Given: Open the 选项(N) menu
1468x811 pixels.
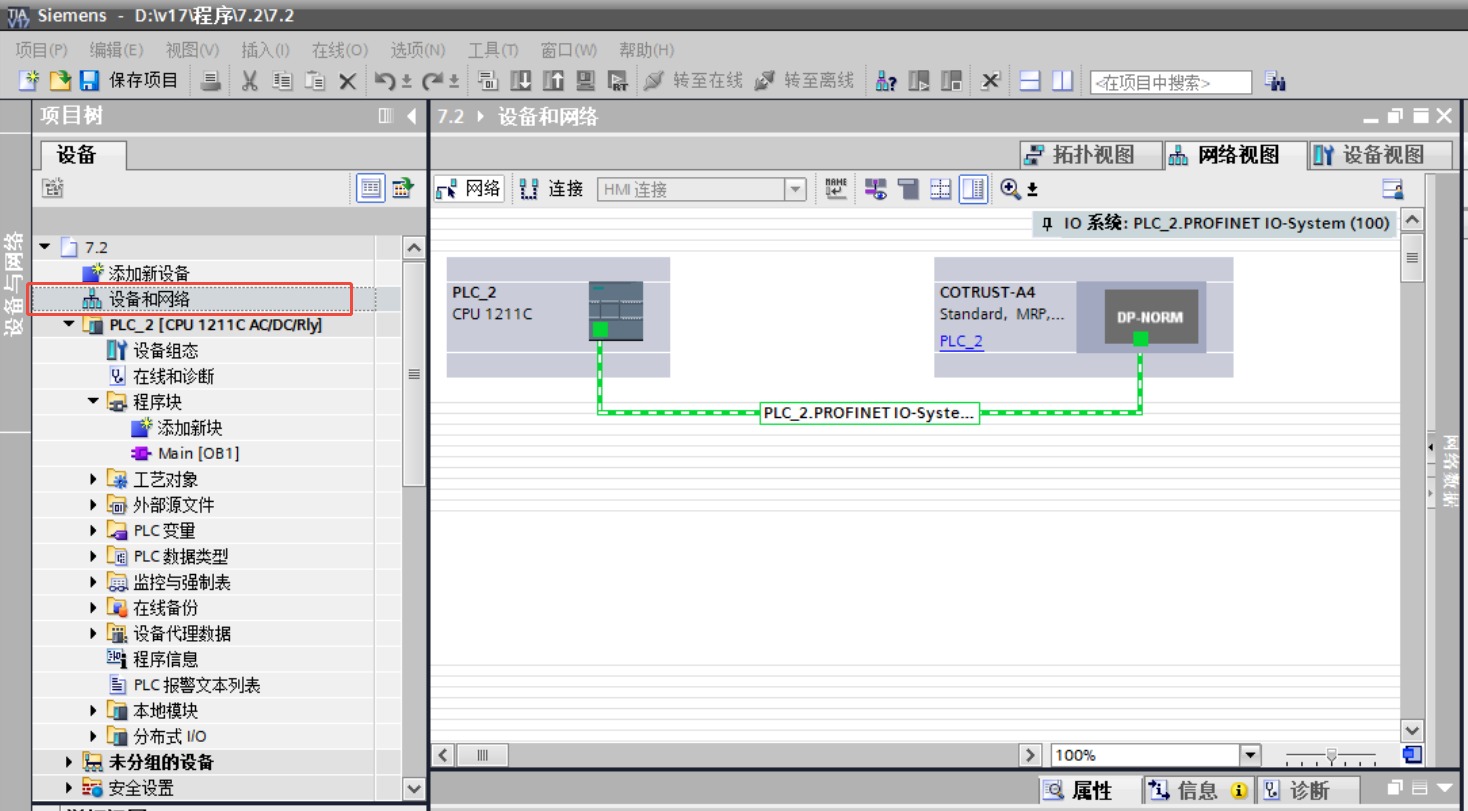Looking at the screenshot, I should (418, 50).
